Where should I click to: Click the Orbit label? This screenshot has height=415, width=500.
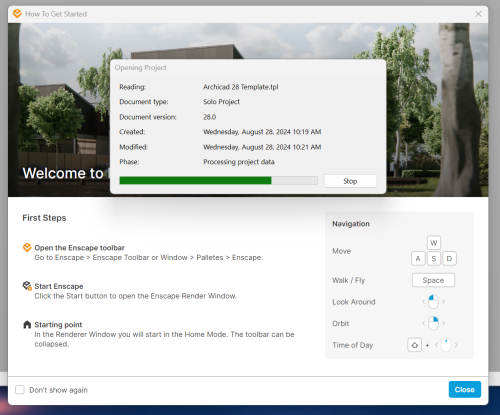tap(341, 323)
